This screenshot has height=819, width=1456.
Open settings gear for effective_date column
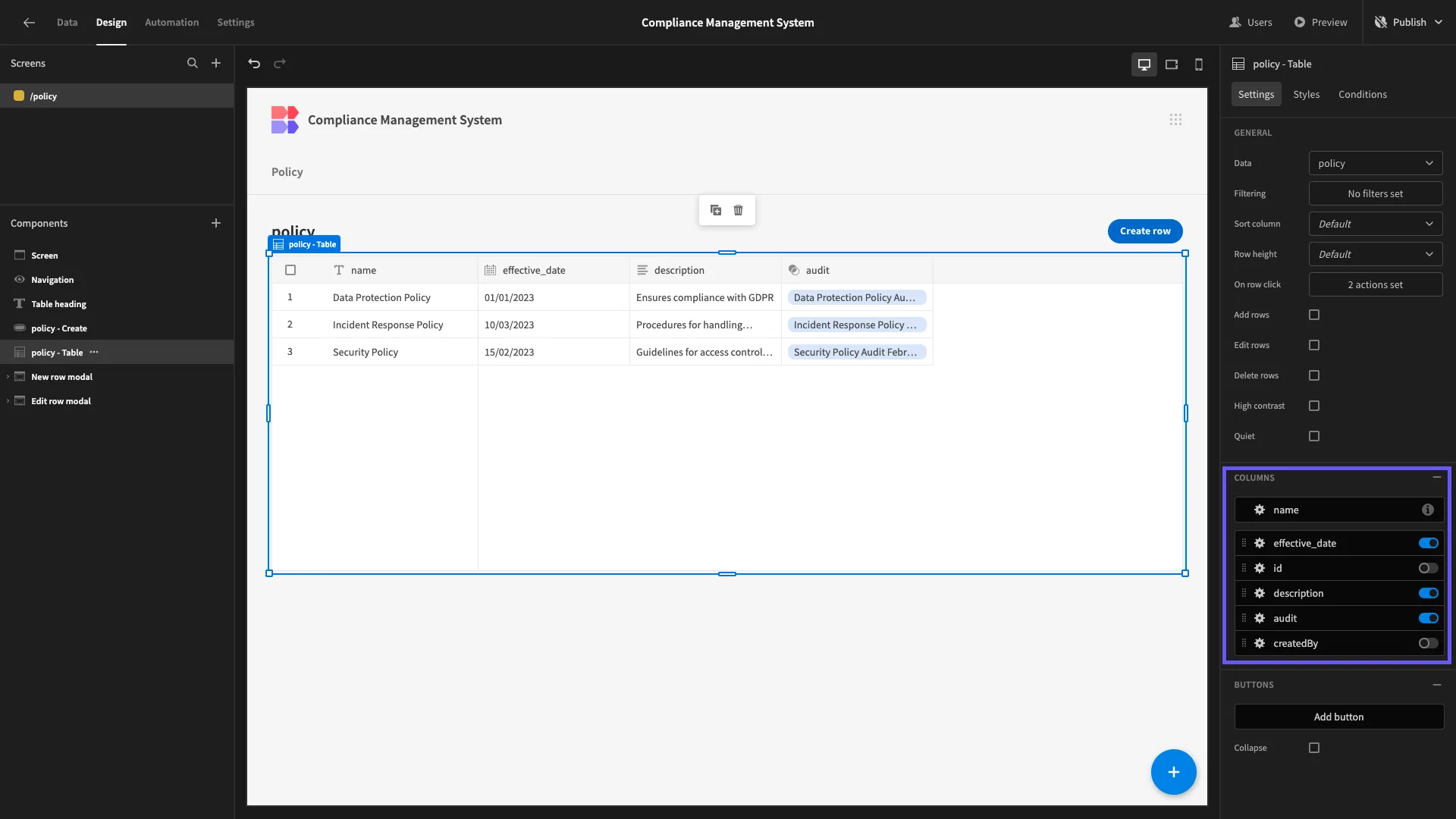tap(1260, 543)
